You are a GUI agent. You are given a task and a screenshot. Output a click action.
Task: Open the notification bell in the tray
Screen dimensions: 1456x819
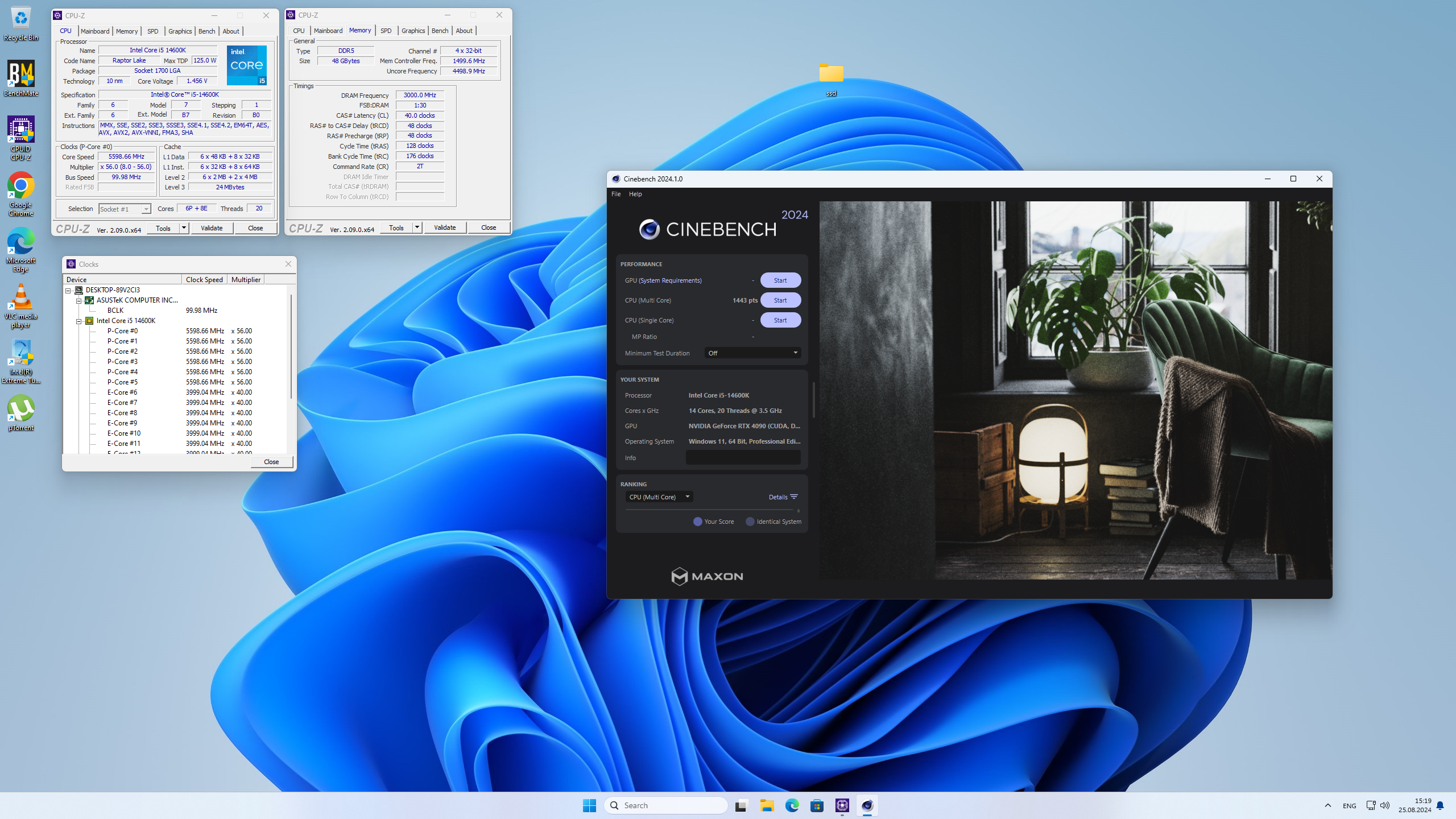click(x=1440, y=805)
